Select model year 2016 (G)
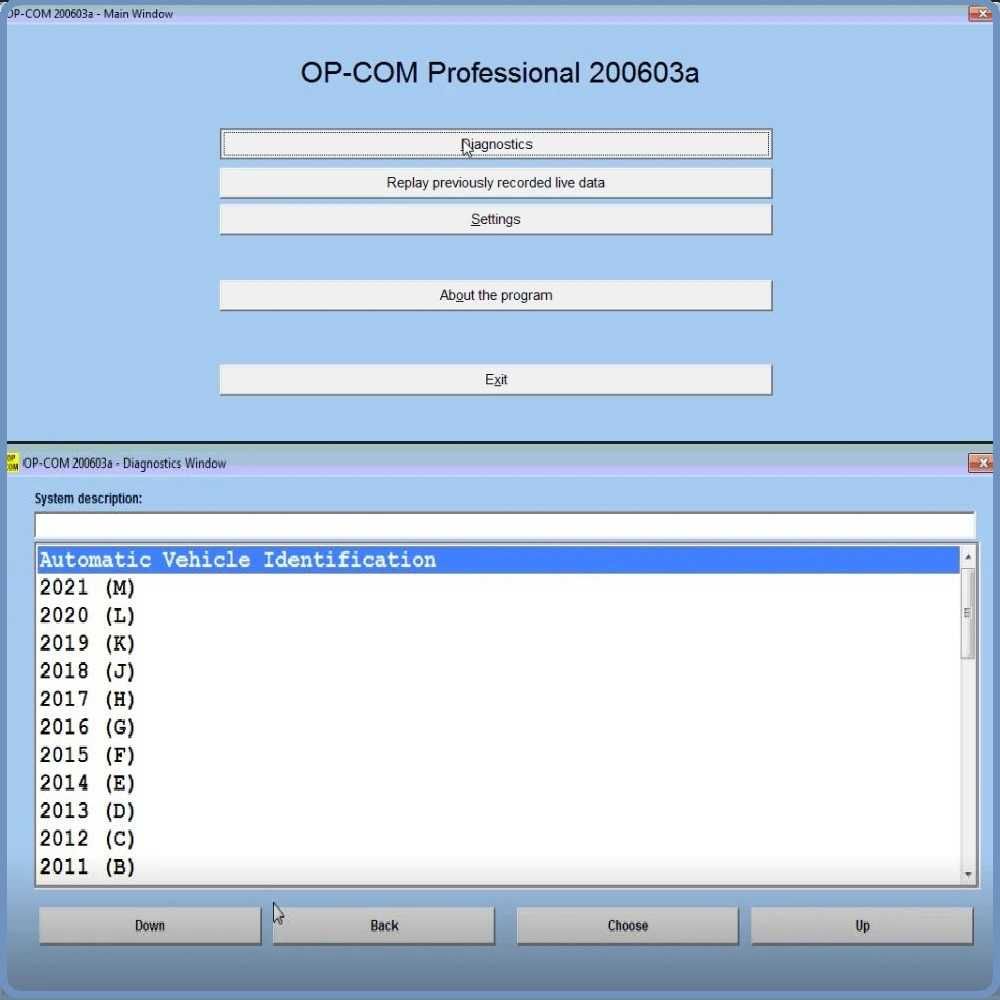 click(x=498, y=728)
